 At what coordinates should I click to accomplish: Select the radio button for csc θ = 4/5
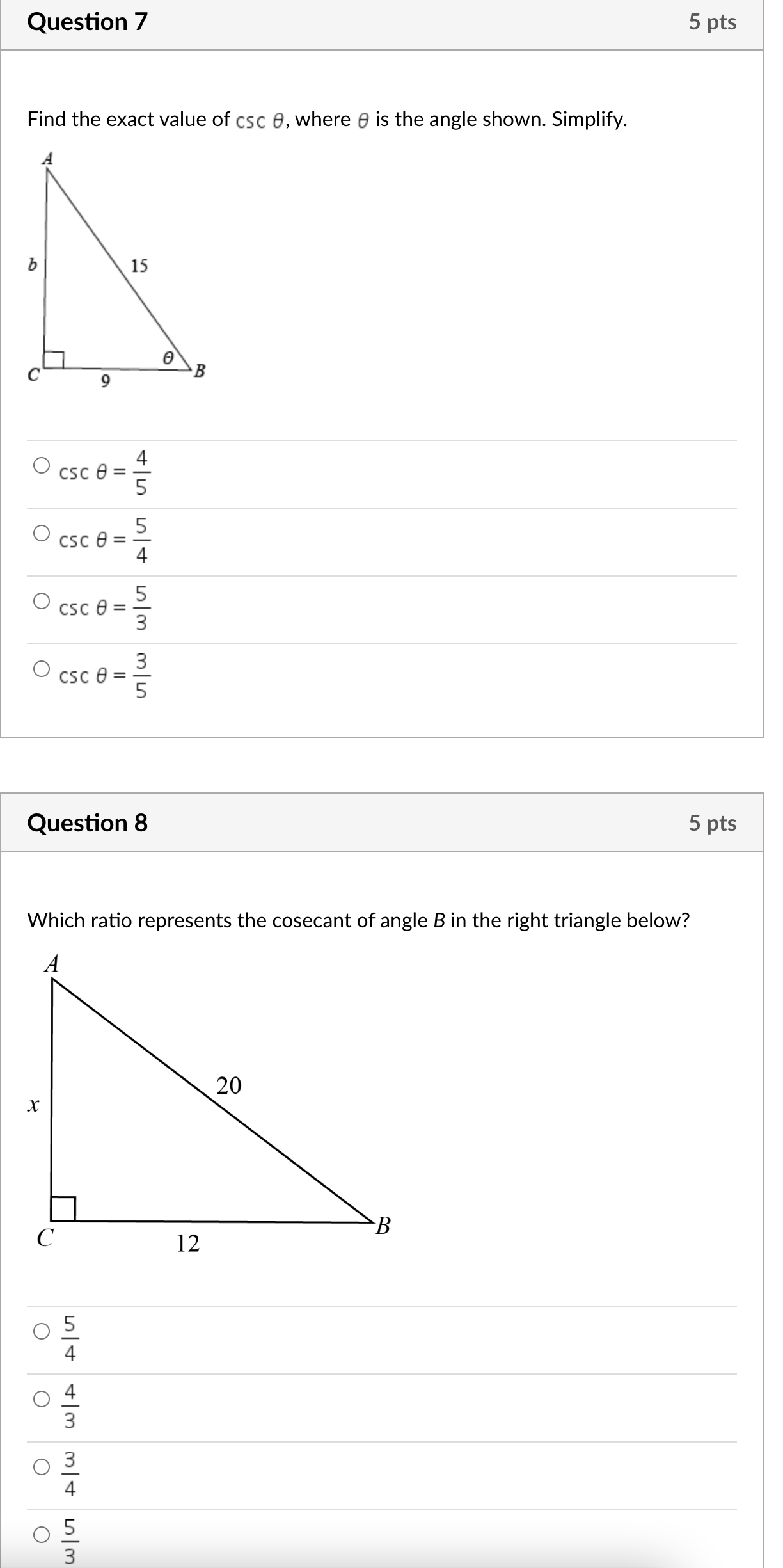click(x=40, y=465)
